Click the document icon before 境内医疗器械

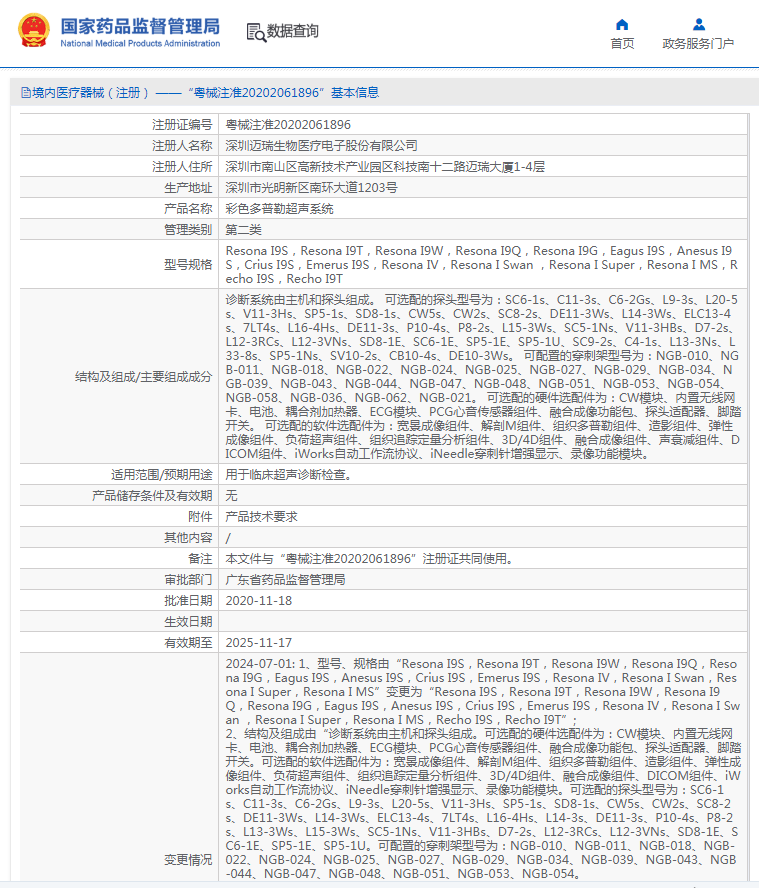(x=26, y=92)
